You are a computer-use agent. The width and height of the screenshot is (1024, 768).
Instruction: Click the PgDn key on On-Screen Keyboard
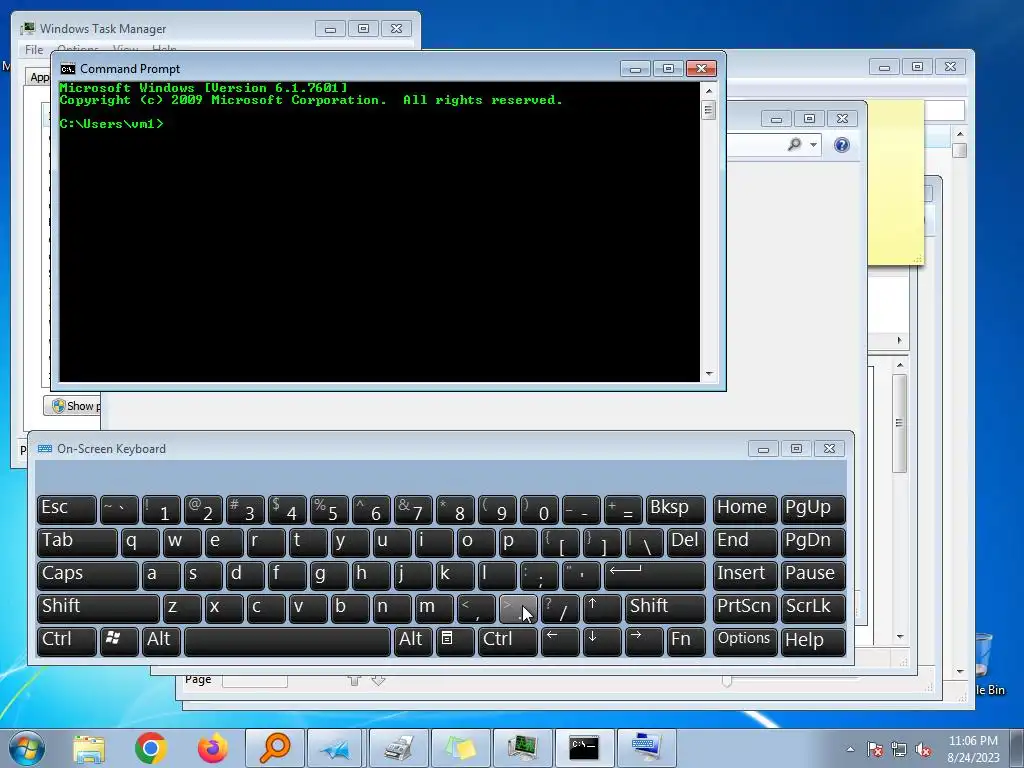pyautogui.click(x=813, y=542)
